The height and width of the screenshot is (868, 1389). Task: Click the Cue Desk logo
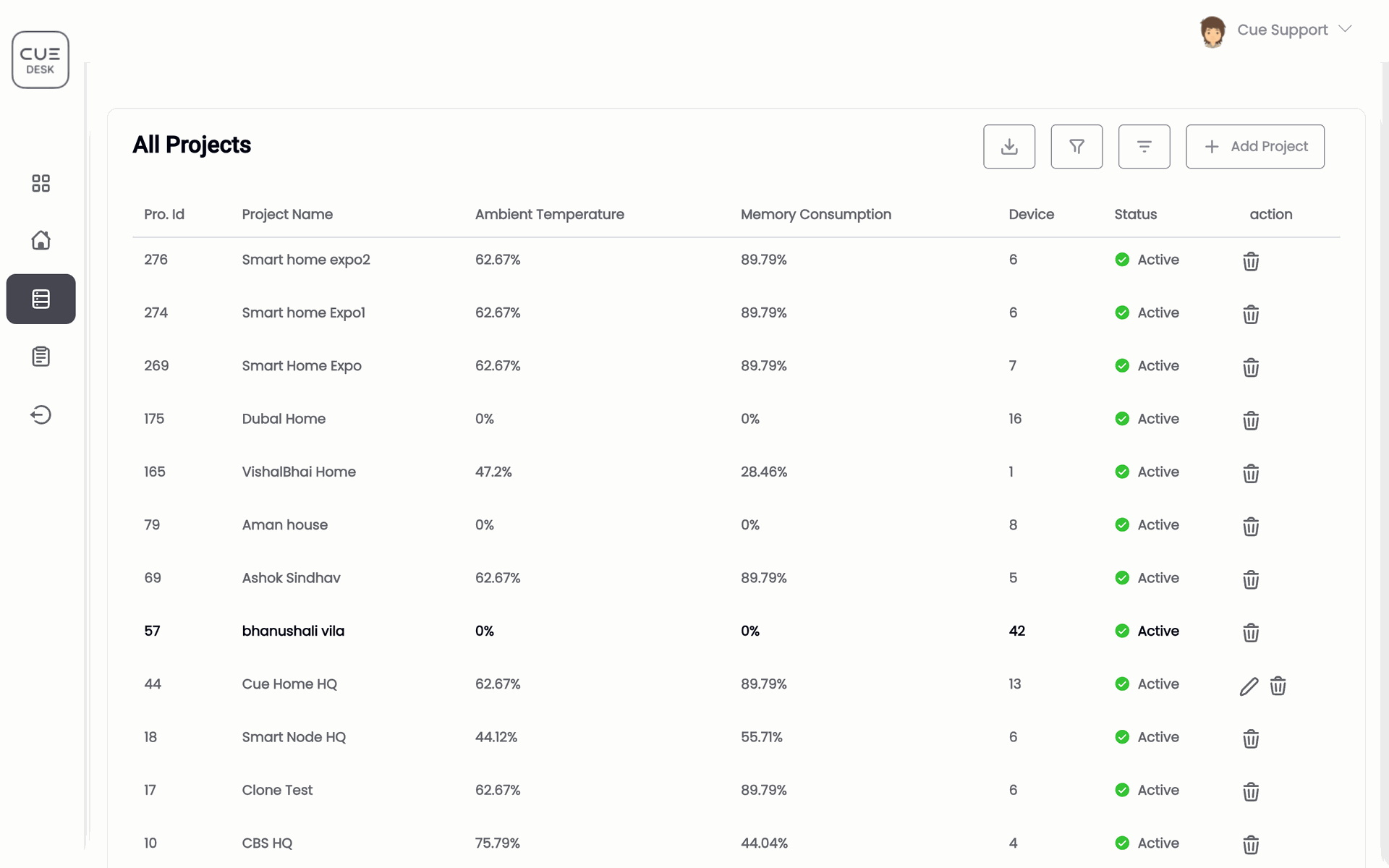tap(41, 60)
